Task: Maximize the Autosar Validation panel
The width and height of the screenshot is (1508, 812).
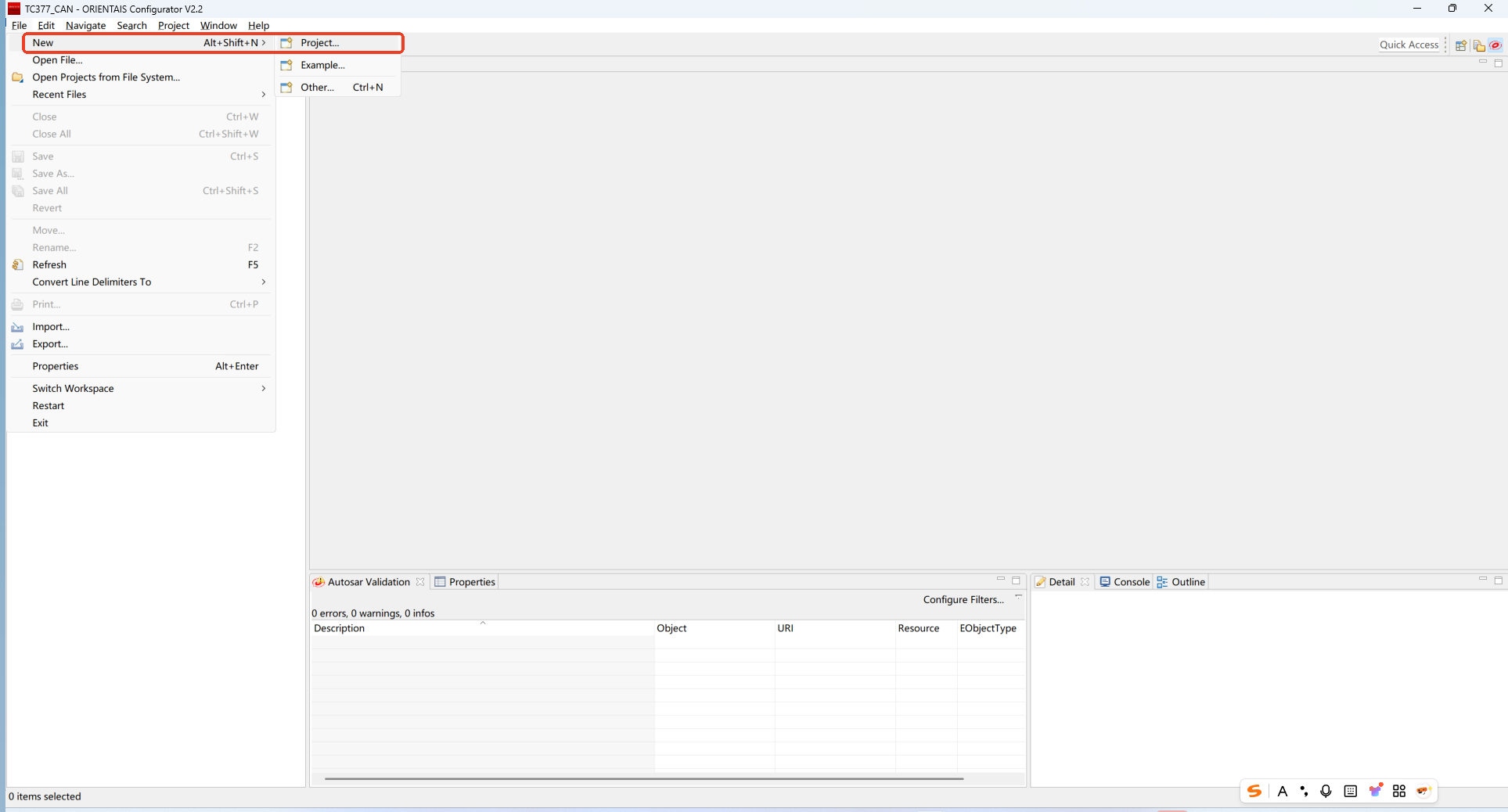Action: (1016, 580)
